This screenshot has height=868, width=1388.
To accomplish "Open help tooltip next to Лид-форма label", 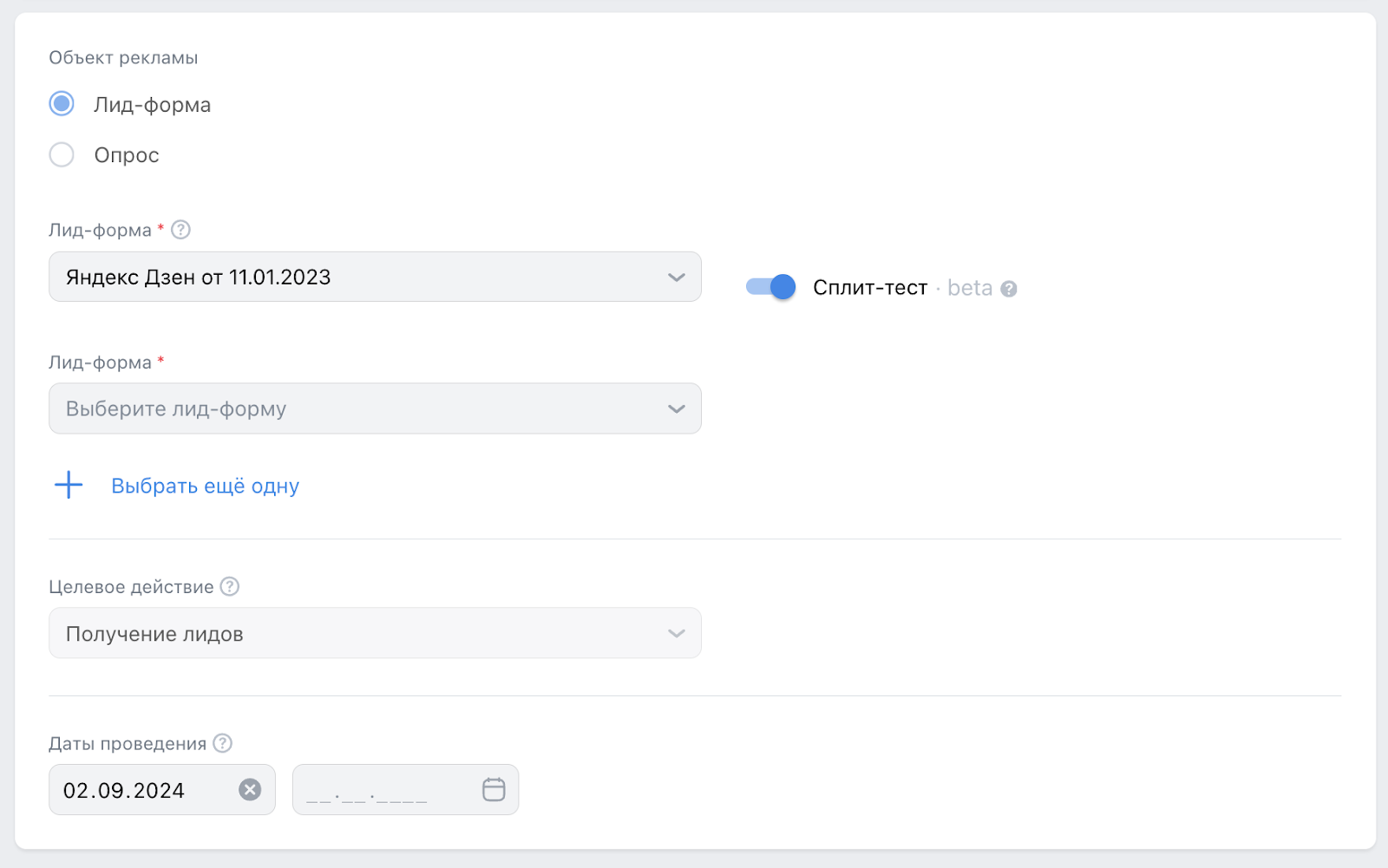I will 180,230.
